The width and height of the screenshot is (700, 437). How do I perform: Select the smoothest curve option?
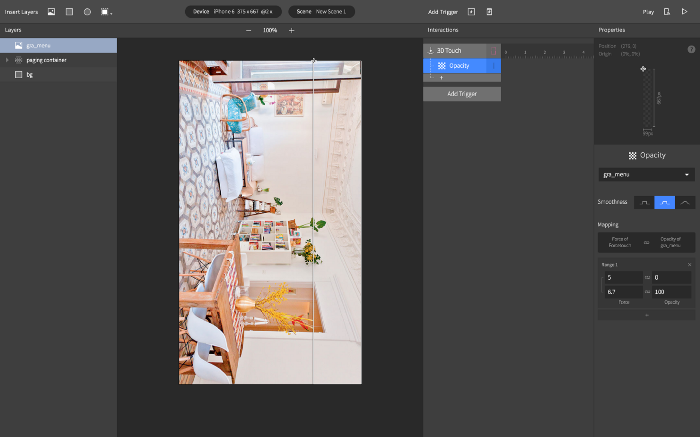tap(685, 202)
